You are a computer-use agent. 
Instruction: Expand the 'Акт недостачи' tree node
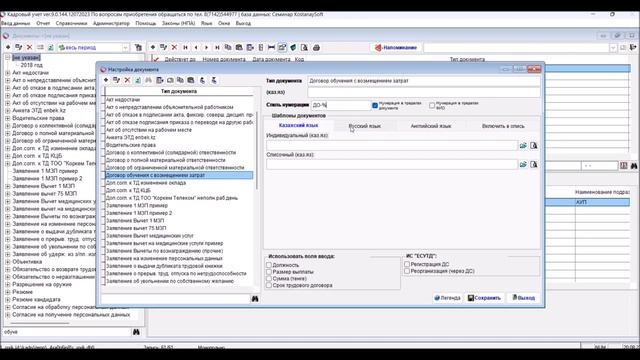[7, 73]
